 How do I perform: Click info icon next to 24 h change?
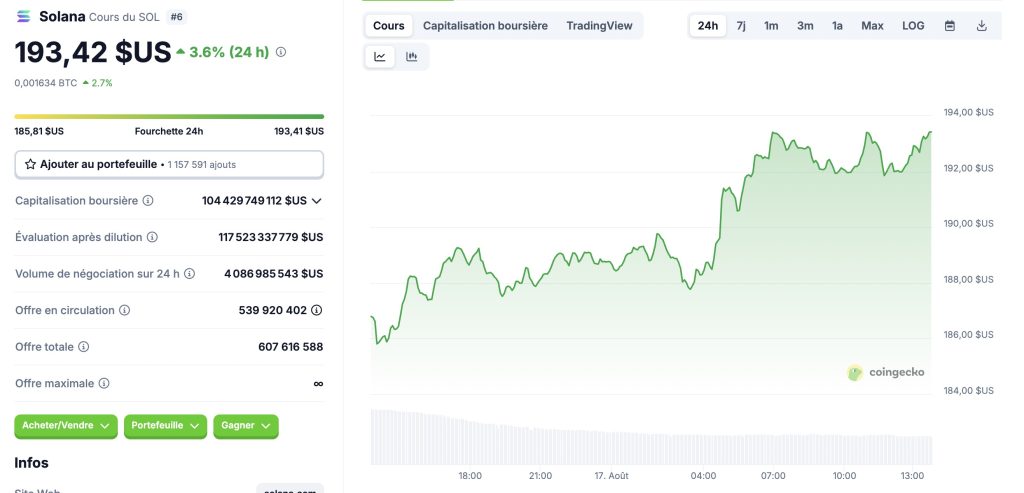281,52
